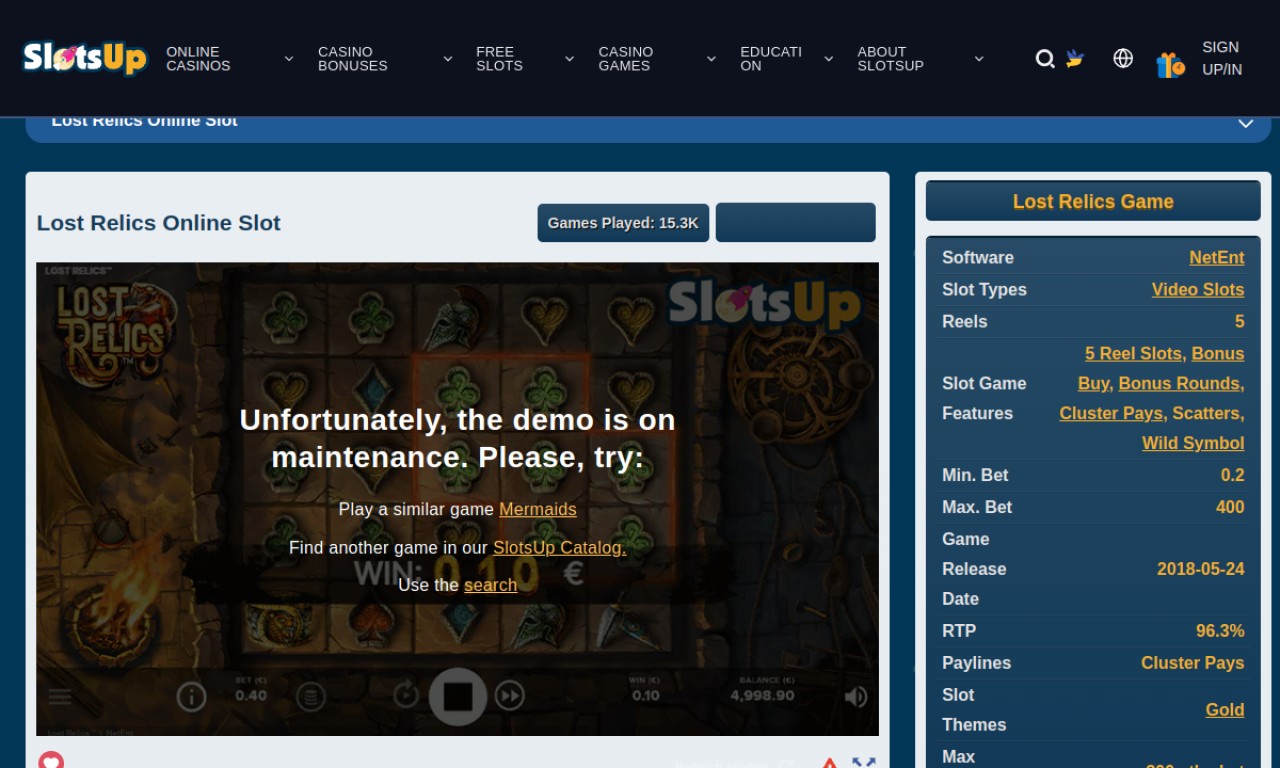Click the search link in maintenance message

tap(490, 585)
